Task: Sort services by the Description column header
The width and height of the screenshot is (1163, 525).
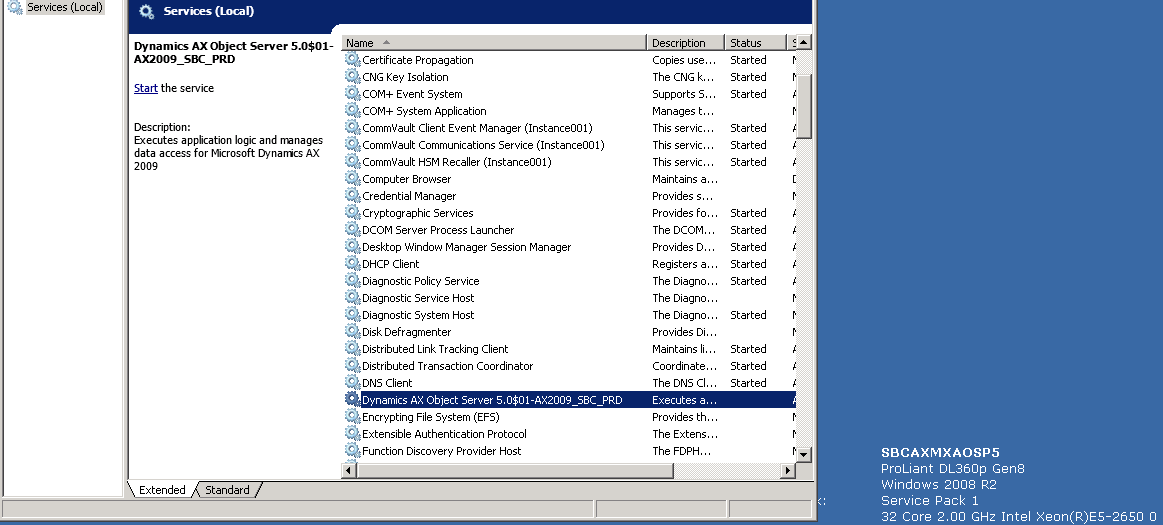Action: point(685,43)
